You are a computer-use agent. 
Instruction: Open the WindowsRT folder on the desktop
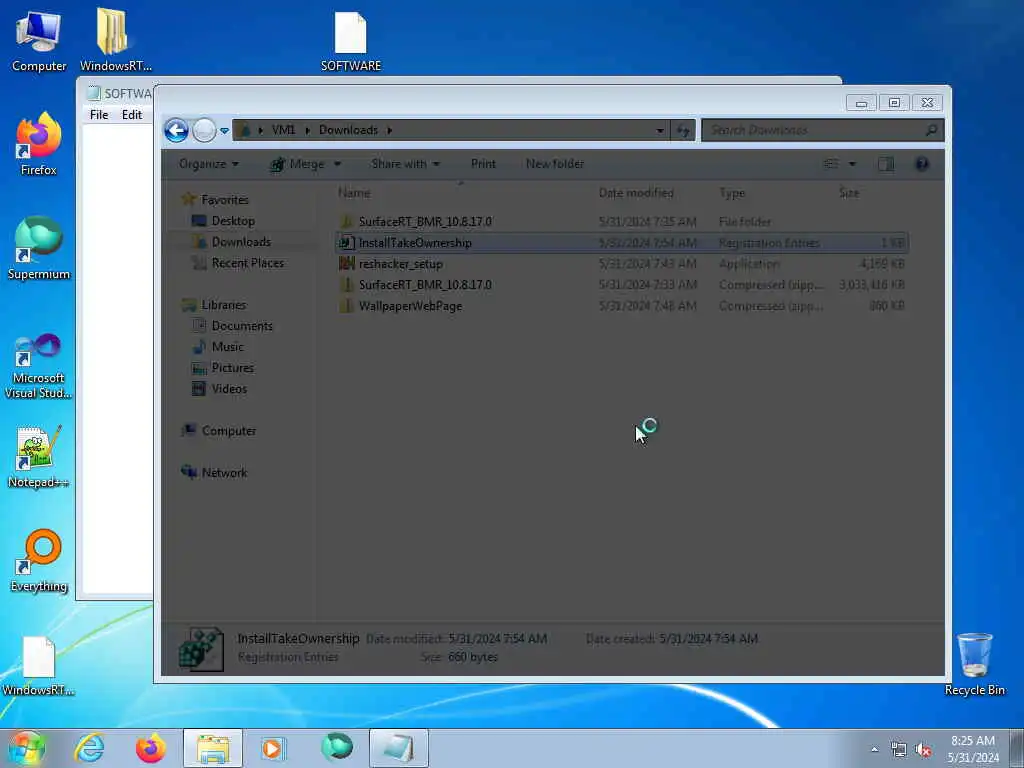[x=116, y=41]
